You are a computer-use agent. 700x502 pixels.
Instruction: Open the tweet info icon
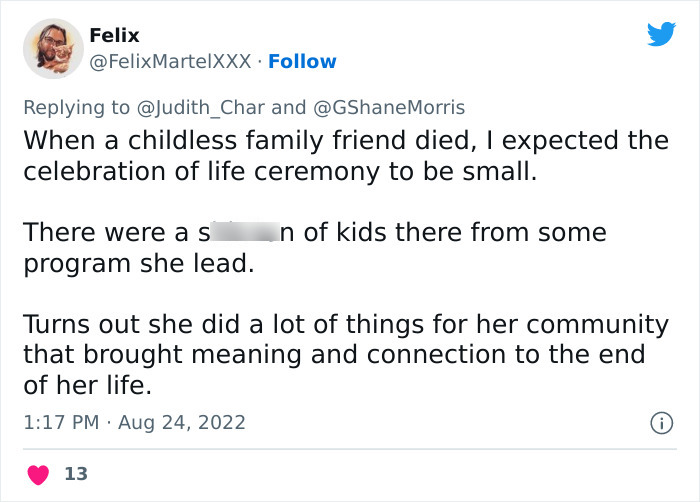click(660, 423)
